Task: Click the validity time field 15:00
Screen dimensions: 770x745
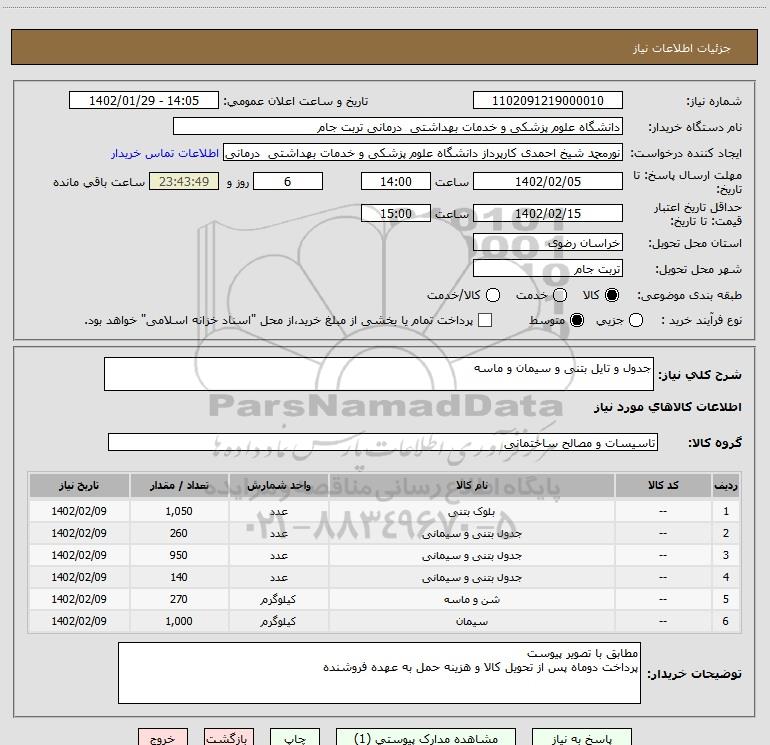Action: 396,213
